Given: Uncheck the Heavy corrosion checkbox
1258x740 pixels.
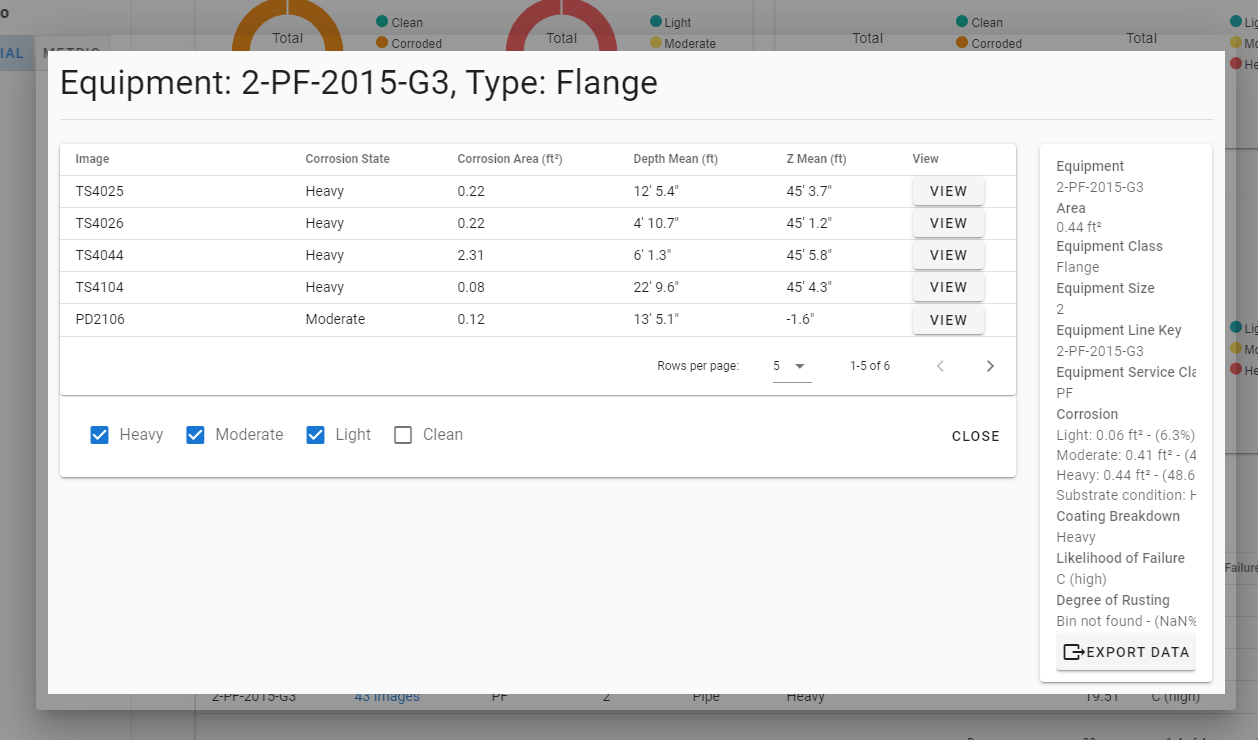Looking at the screenshot, I should tap(100, 435).
